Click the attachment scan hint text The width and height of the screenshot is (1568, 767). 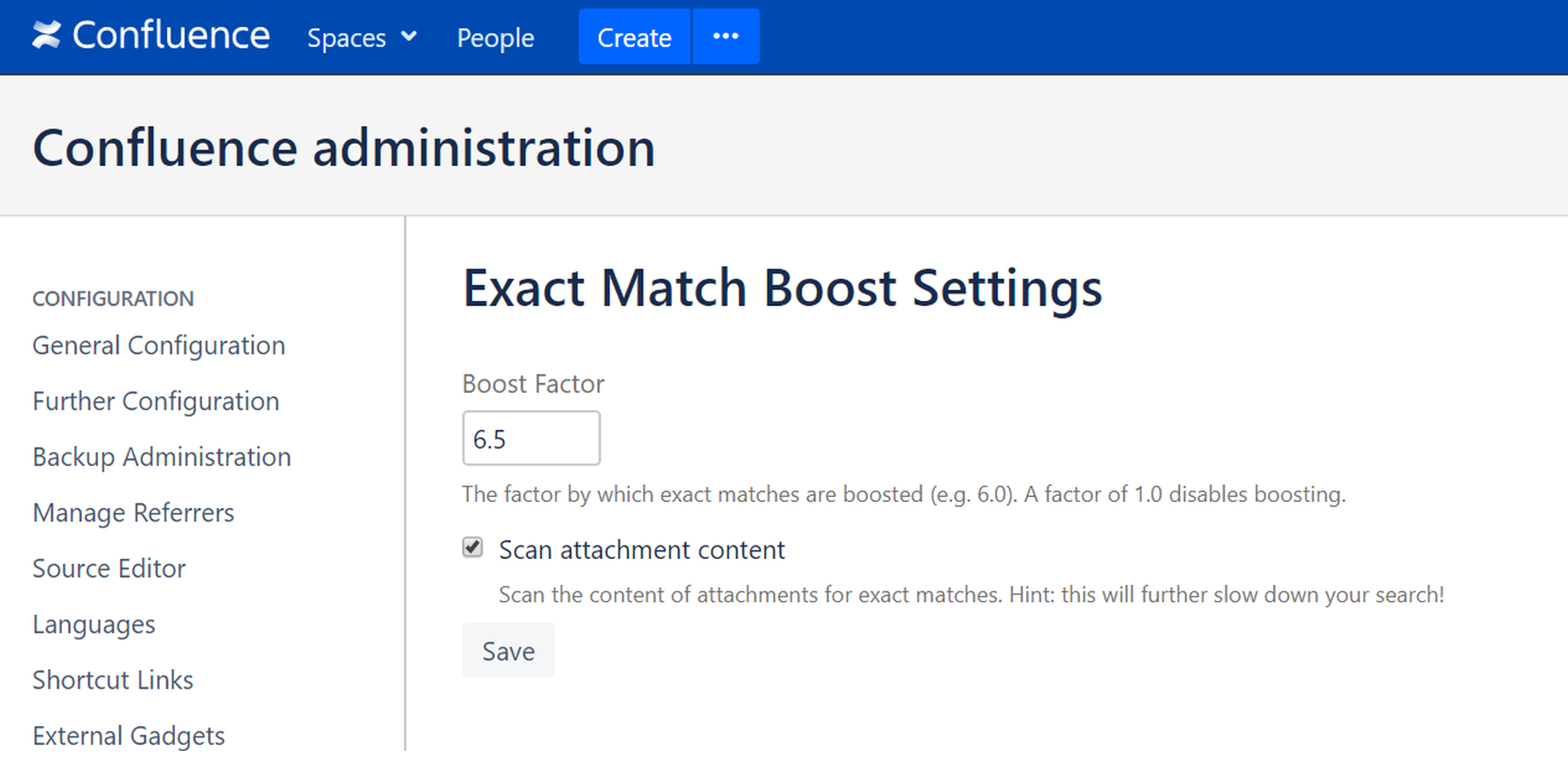(x=971, y=595)
